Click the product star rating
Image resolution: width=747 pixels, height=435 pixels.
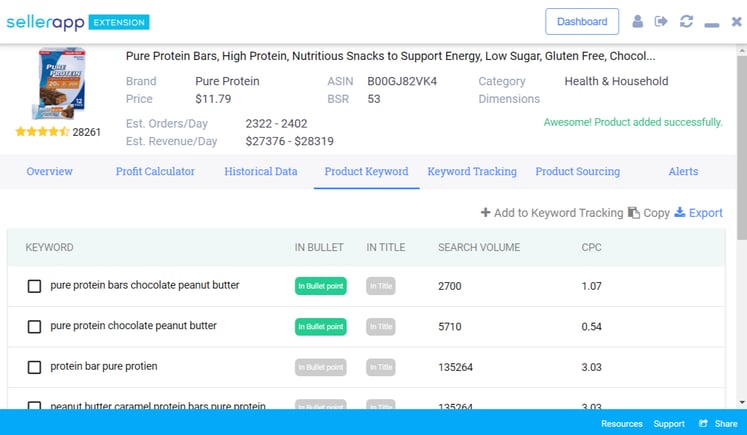click(x=42, y=132)
